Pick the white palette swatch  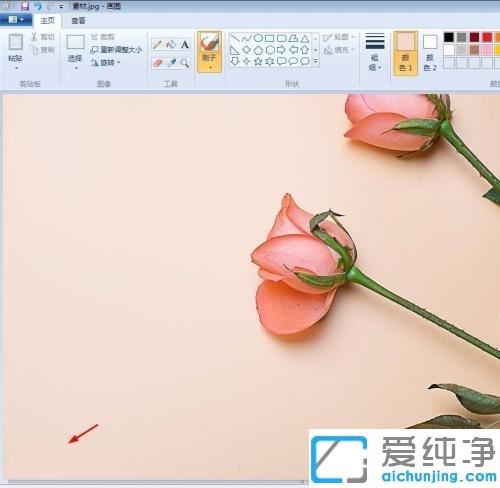[449, 50]
